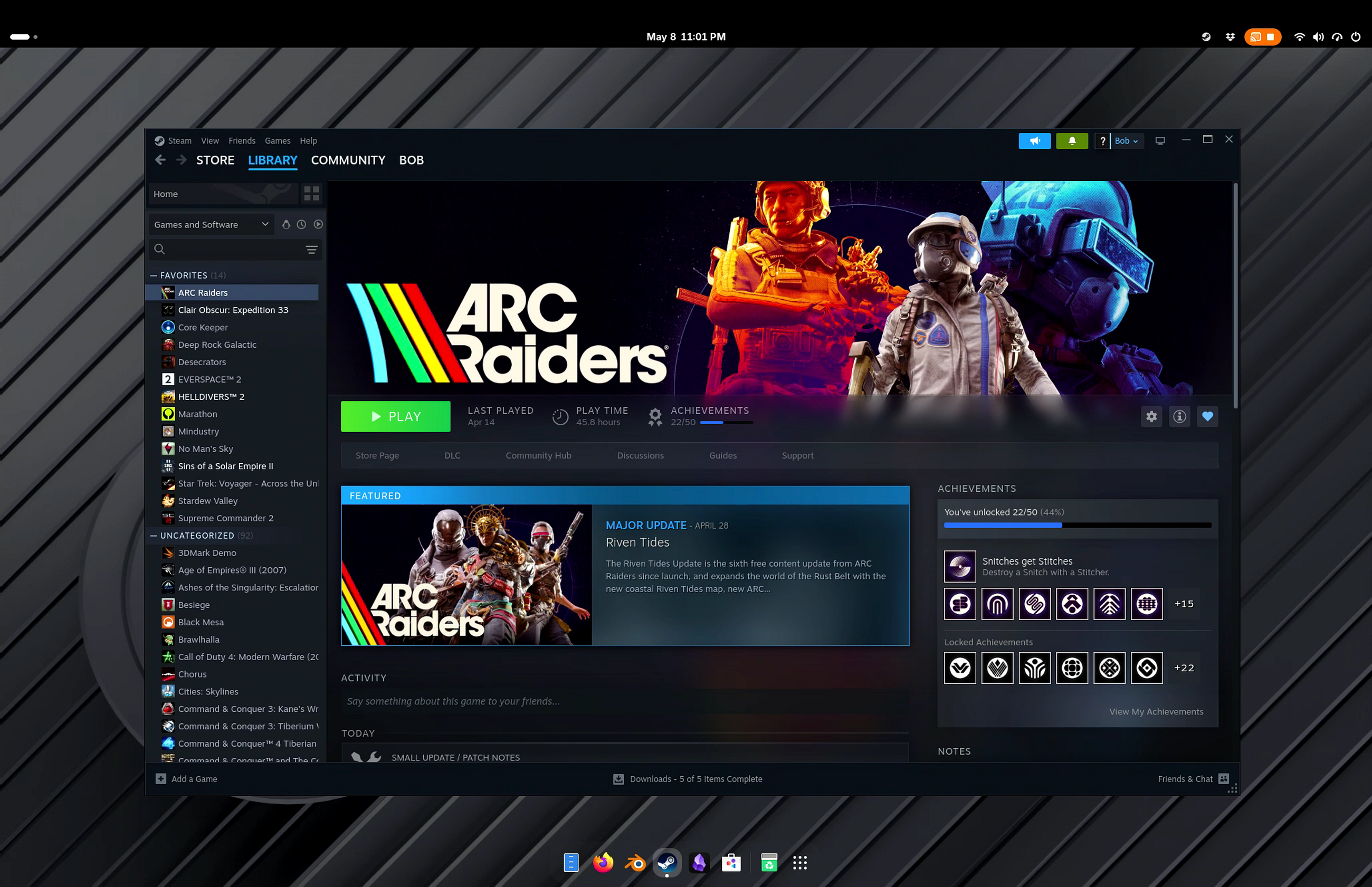Open the Software store dock icon

coord(731,862)
